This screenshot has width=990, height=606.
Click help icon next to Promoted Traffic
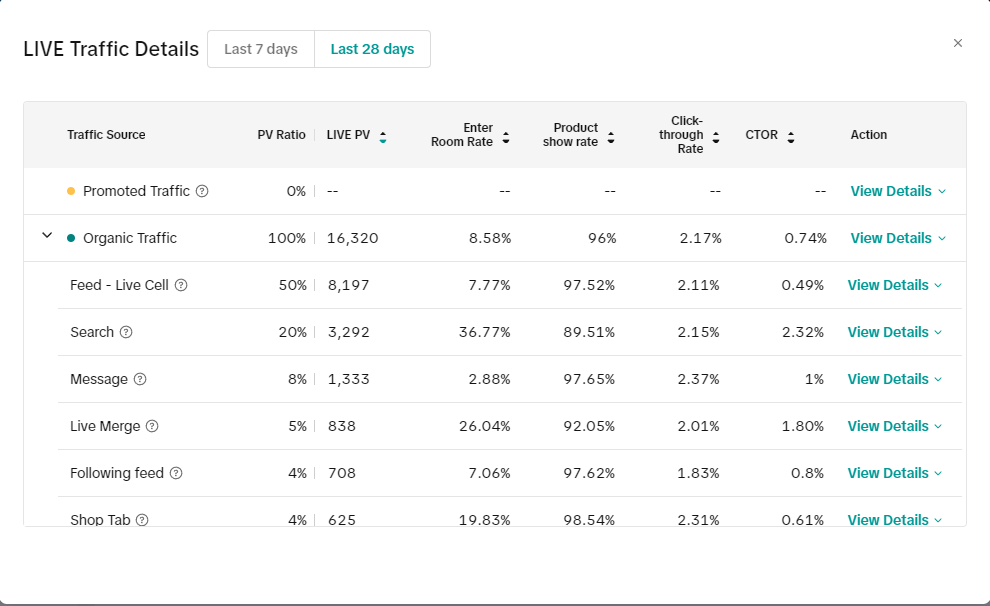coord(202,191)
